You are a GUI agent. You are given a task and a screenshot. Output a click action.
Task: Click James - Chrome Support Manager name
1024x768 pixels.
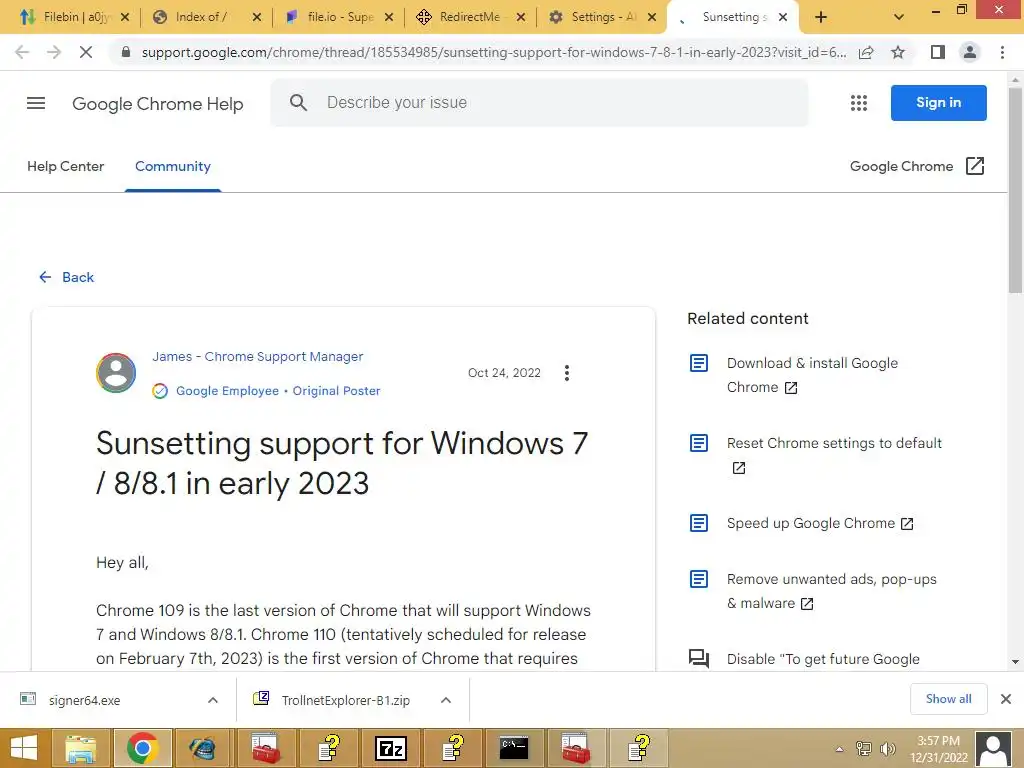257,357
